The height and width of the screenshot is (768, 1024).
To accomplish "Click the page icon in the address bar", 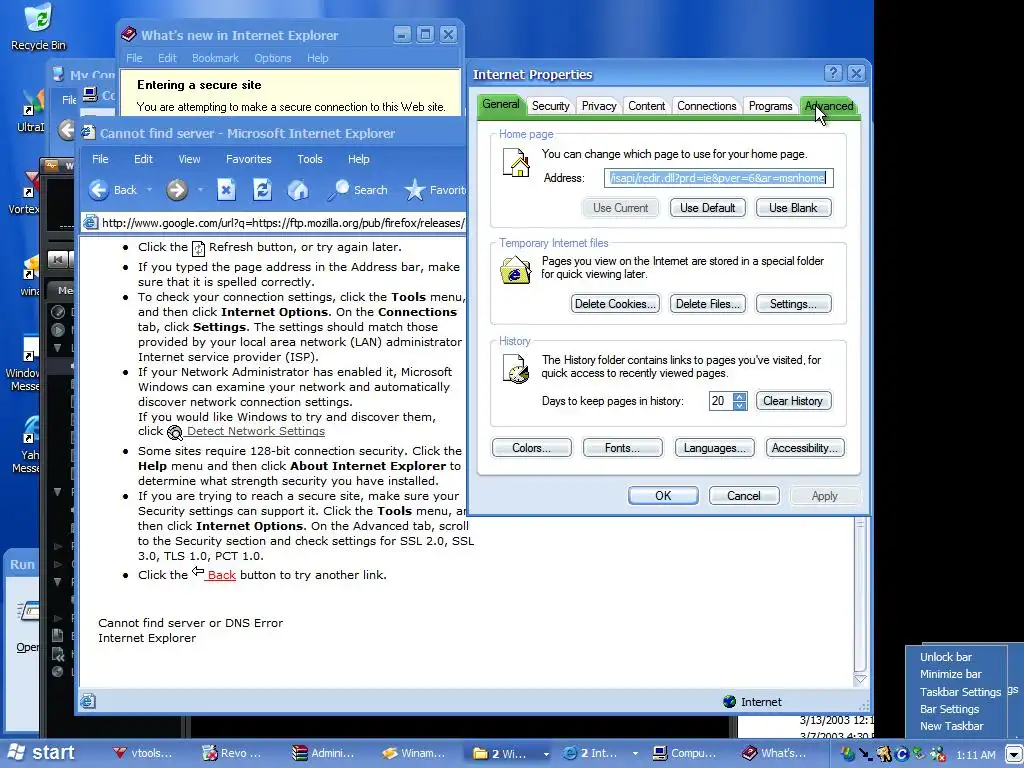I will [90, 223].
